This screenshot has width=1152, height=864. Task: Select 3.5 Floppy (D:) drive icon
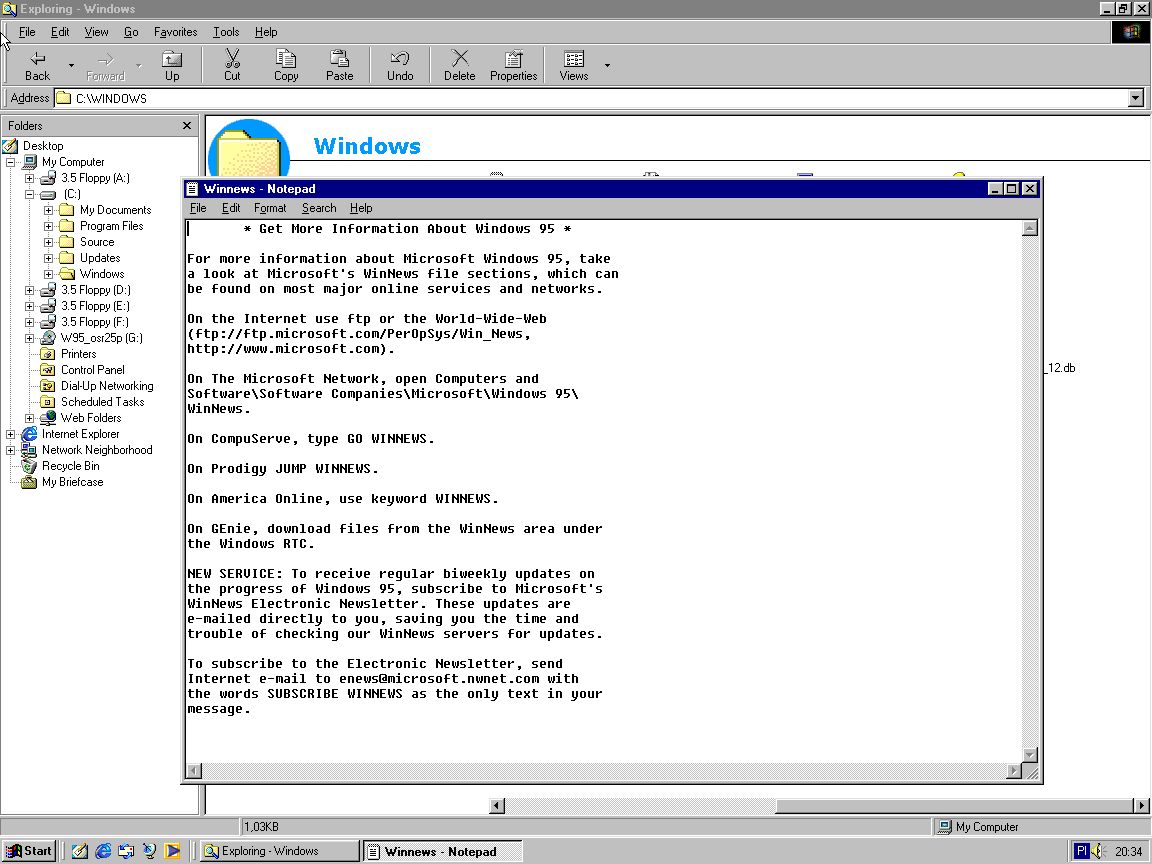point(48,290)
